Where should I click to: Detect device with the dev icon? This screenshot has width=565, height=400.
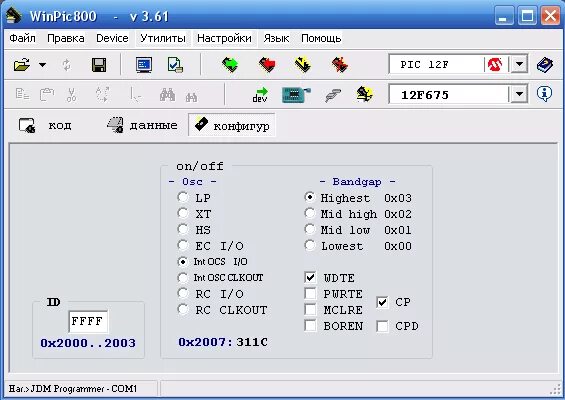(x=260, y=94)
